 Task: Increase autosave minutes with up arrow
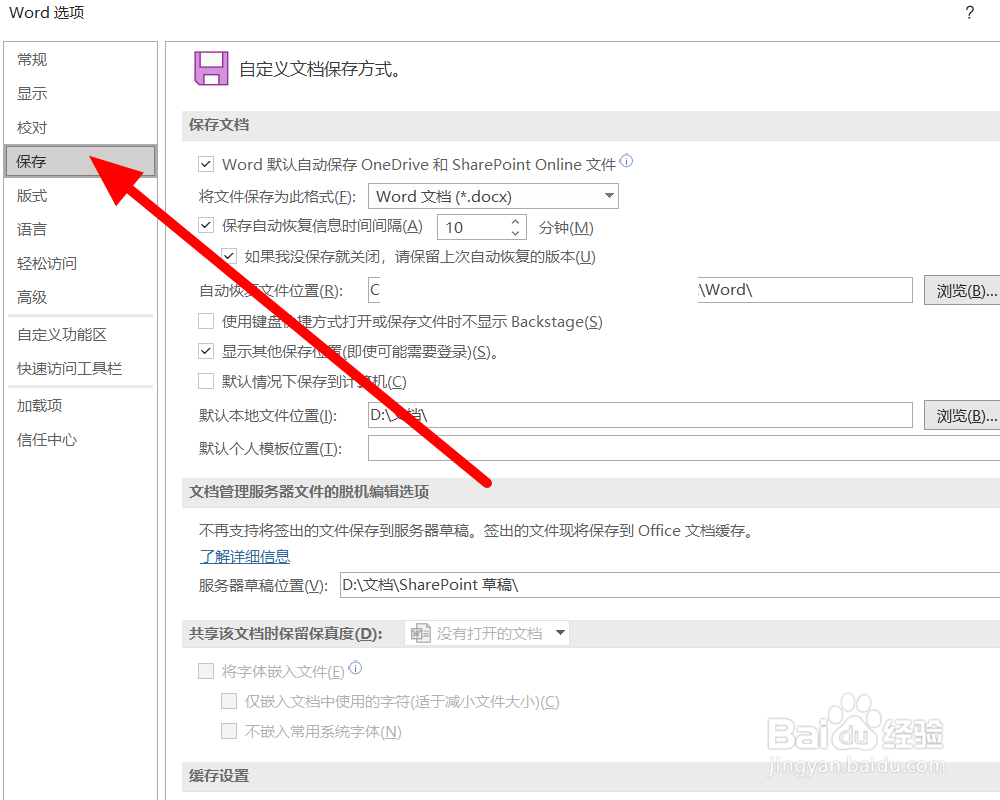(515, 221)
